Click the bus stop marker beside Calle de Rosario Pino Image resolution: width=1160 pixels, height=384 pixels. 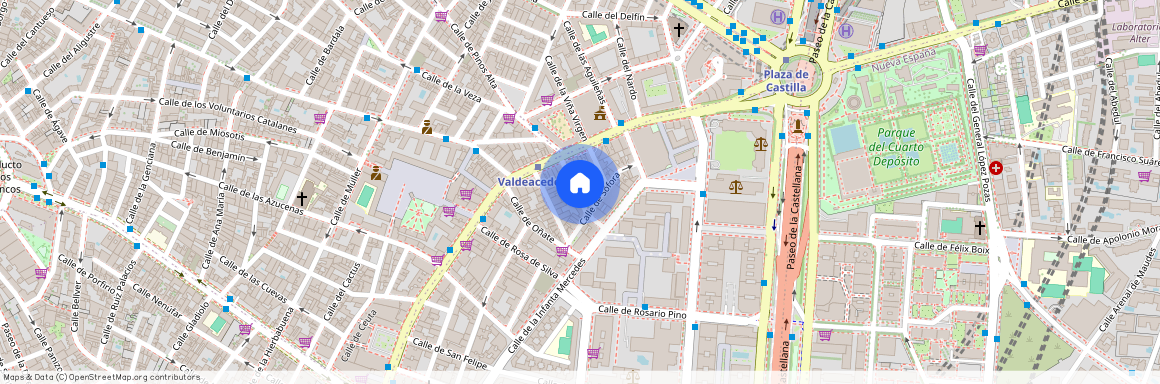pos(645,306)
